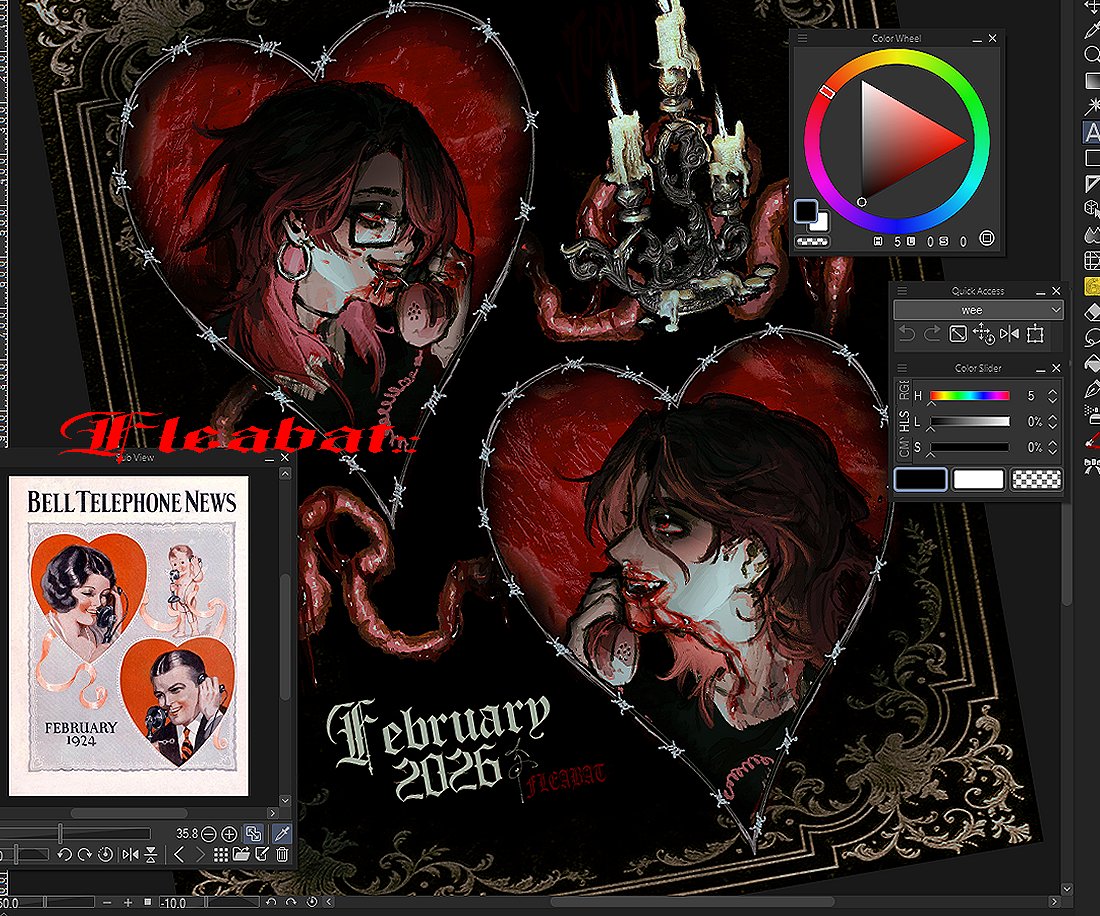The width and height of the screenshot is (1100, 916).
Task: Click Free transform icon in Quick Access panel
Action: pyautogui.click(x=1035, y=334)
